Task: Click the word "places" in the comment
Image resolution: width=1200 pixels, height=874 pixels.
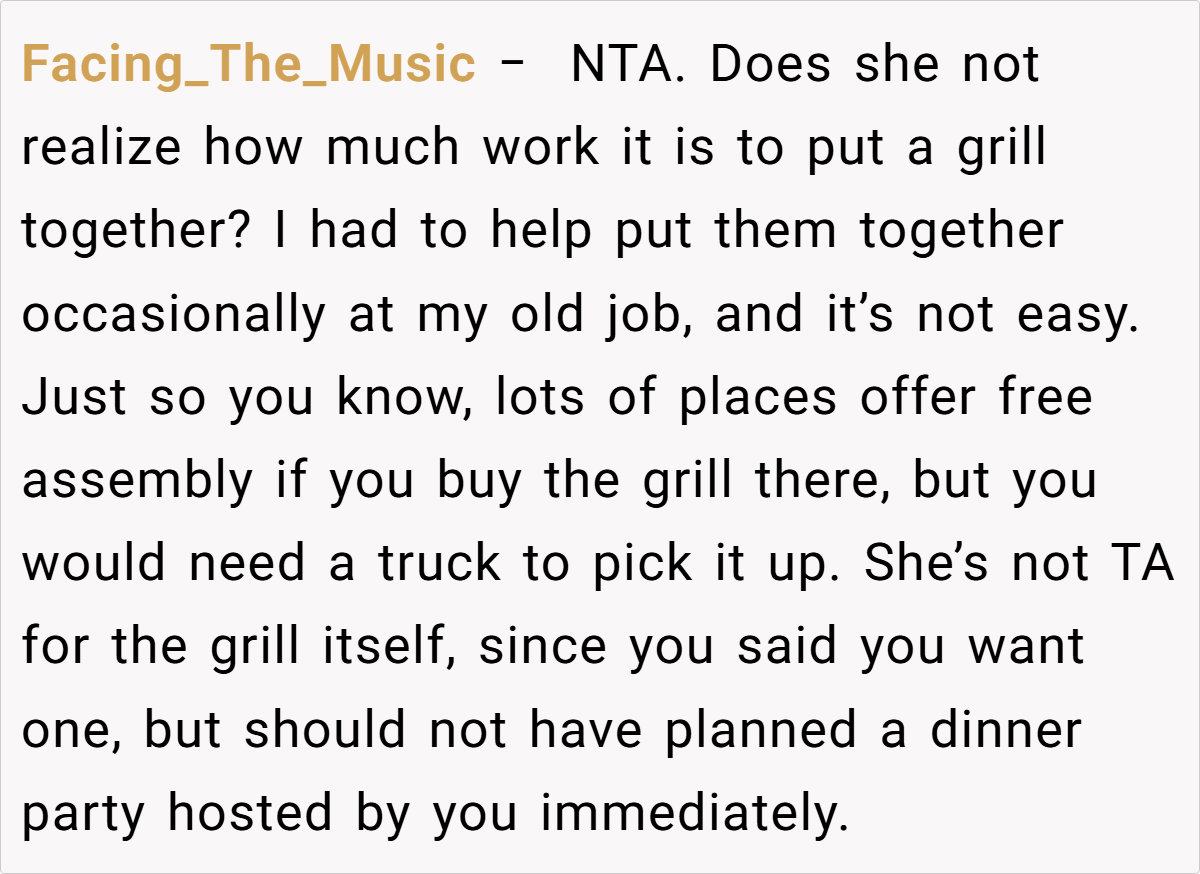Action: [757, 398]
